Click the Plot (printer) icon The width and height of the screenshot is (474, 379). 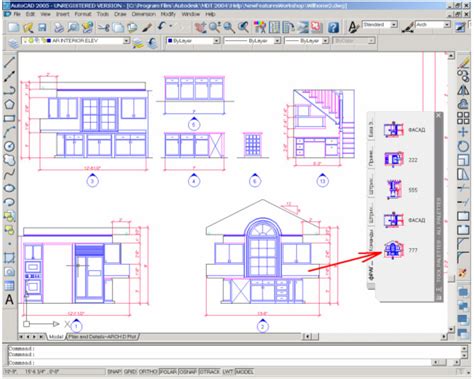point(59,27)
